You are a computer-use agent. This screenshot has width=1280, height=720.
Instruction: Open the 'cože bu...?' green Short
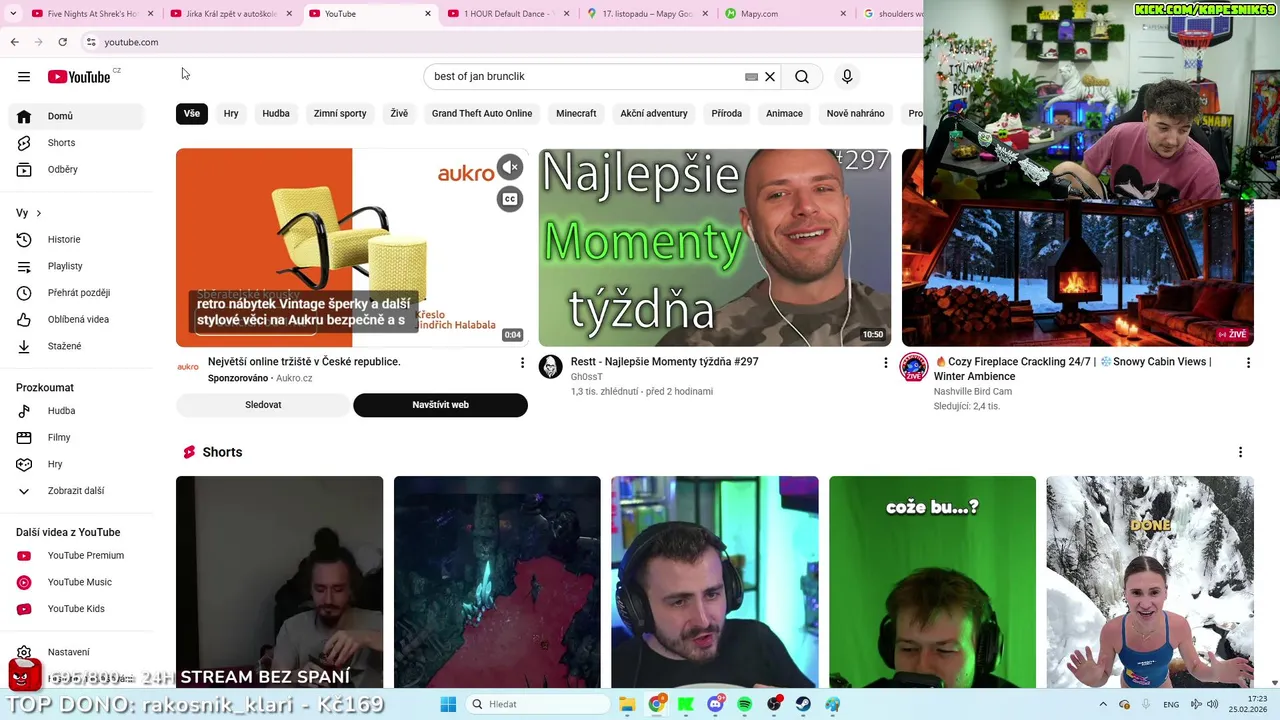pos(932,582)
